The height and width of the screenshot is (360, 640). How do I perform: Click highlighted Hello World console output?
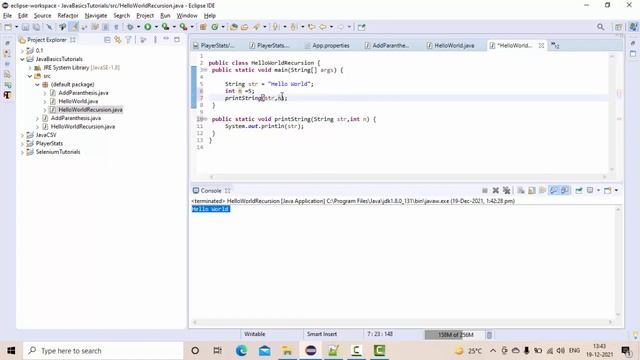pyautogui.click(x=211, y=209)
